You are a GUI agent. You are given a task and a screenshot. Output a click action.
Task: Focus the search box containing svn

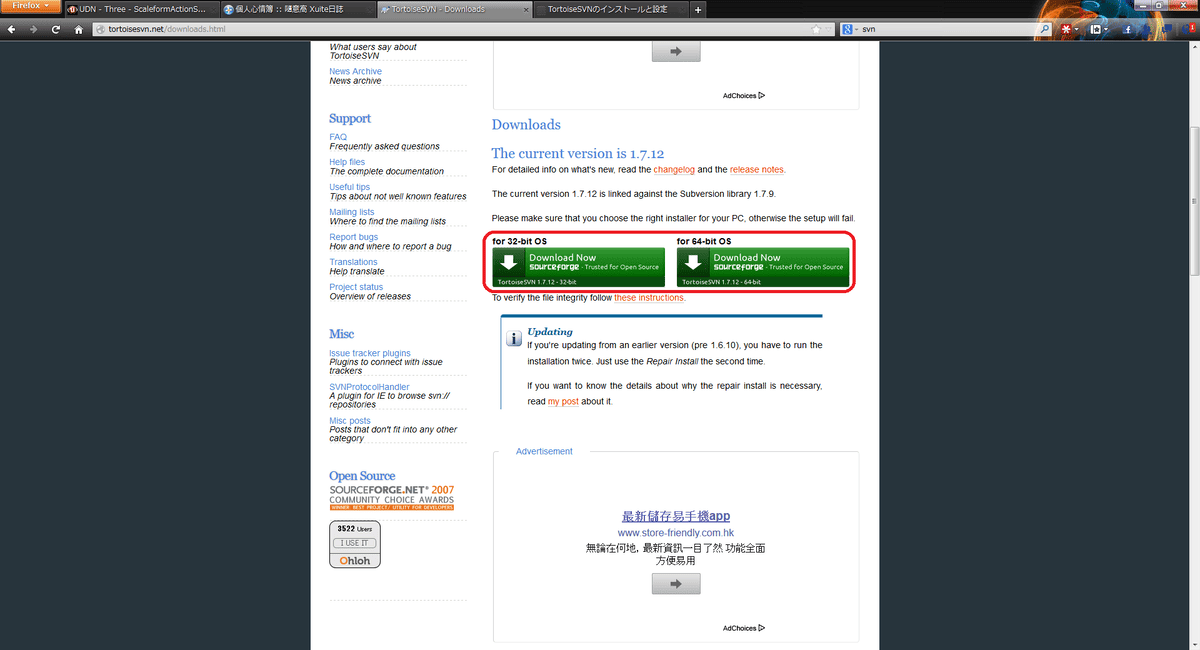[x=945, y=30]
